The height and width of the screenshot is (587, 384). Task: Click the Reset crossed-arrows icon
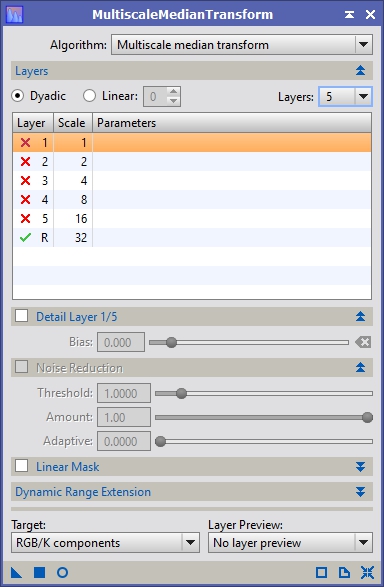tap(367, 572)
